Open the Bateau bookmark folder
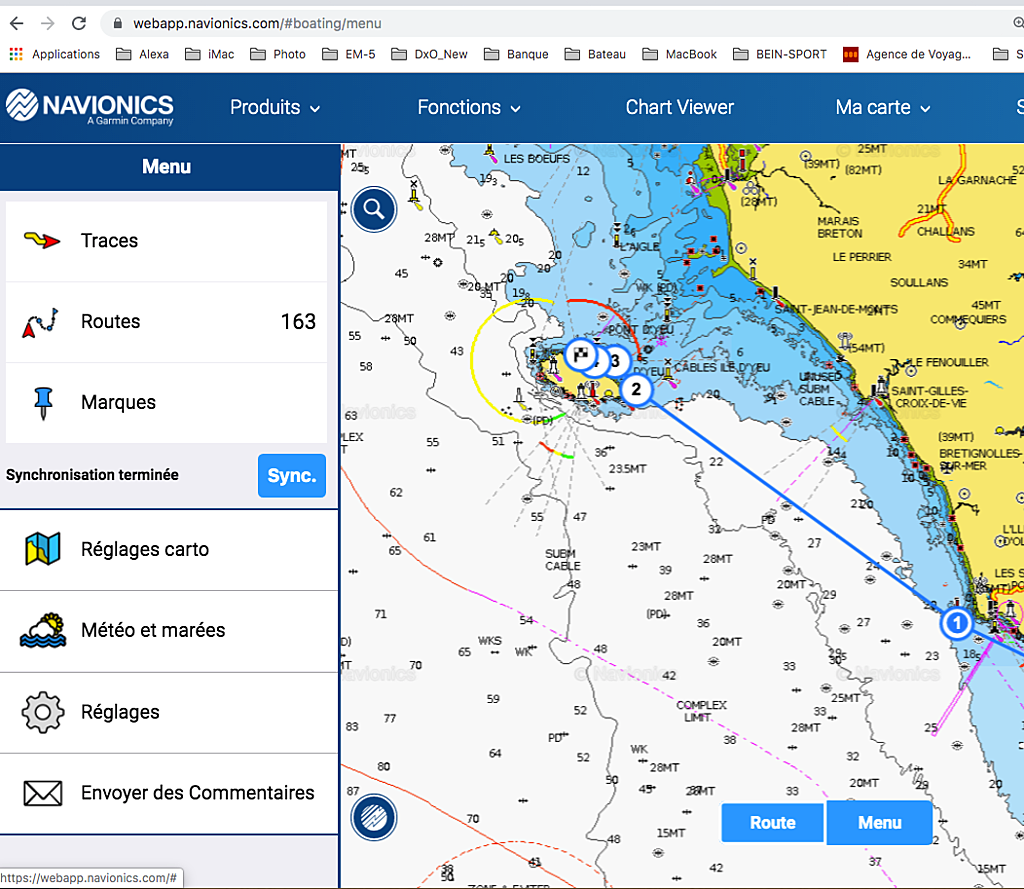1024x889 pixels. (595, 54)
